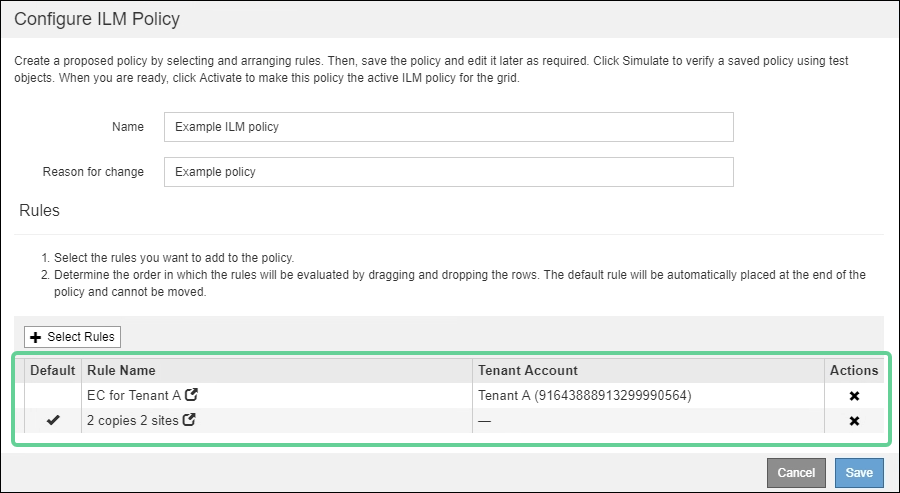This screenshot has height=493, width=900.
Task: Focus the Name input field
Action: click(x=448, y=127)
